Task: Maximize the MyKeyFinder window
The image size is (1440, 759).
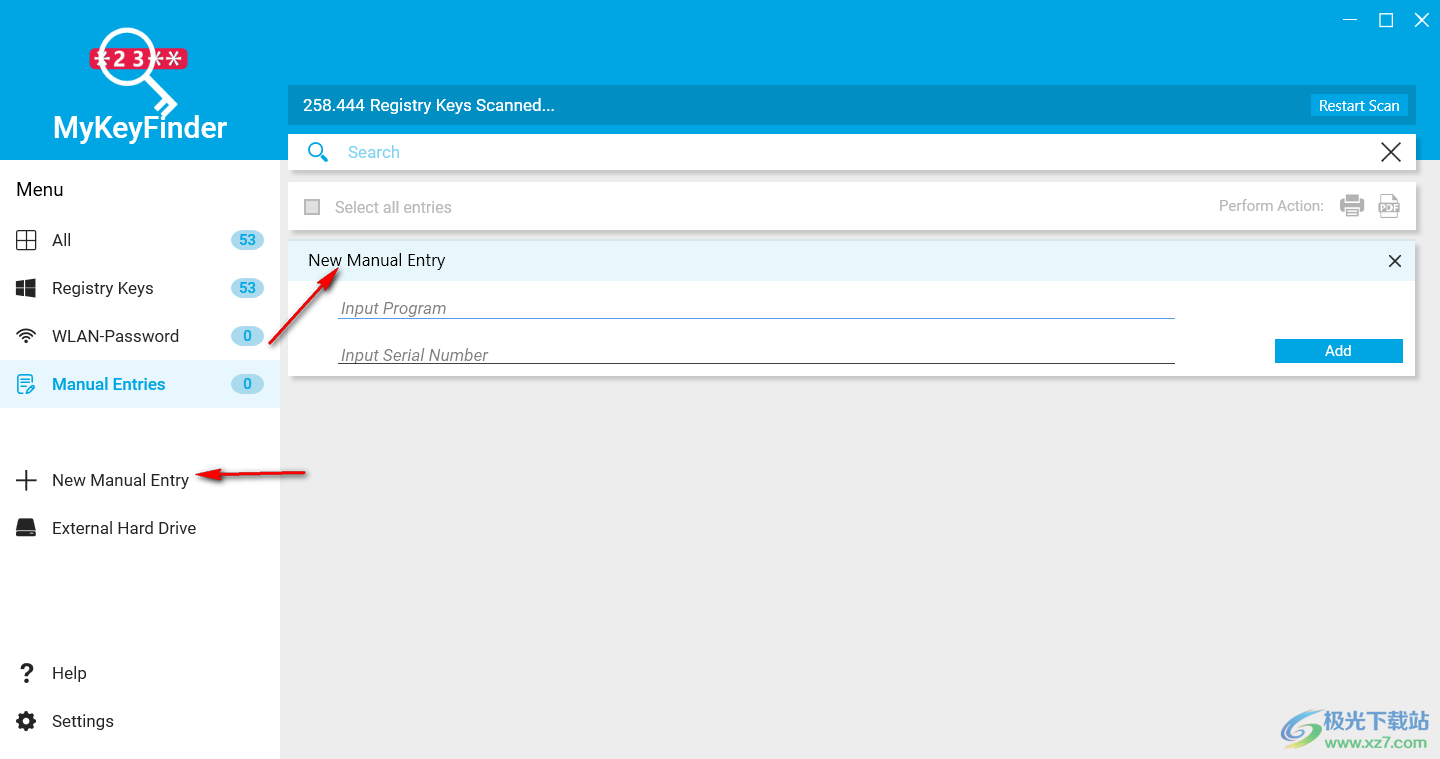Action: click(x=1386, y=20)
